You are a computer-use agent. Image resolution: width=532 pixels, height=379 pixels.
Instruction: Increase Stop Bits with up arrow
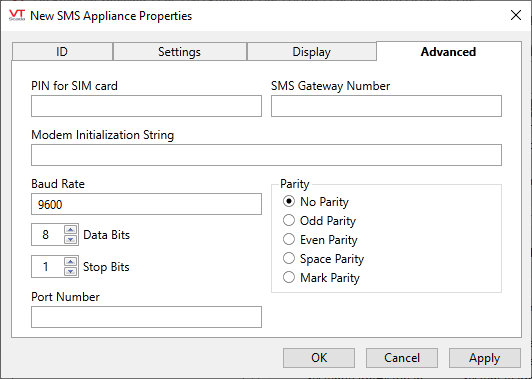pos(70,262)
